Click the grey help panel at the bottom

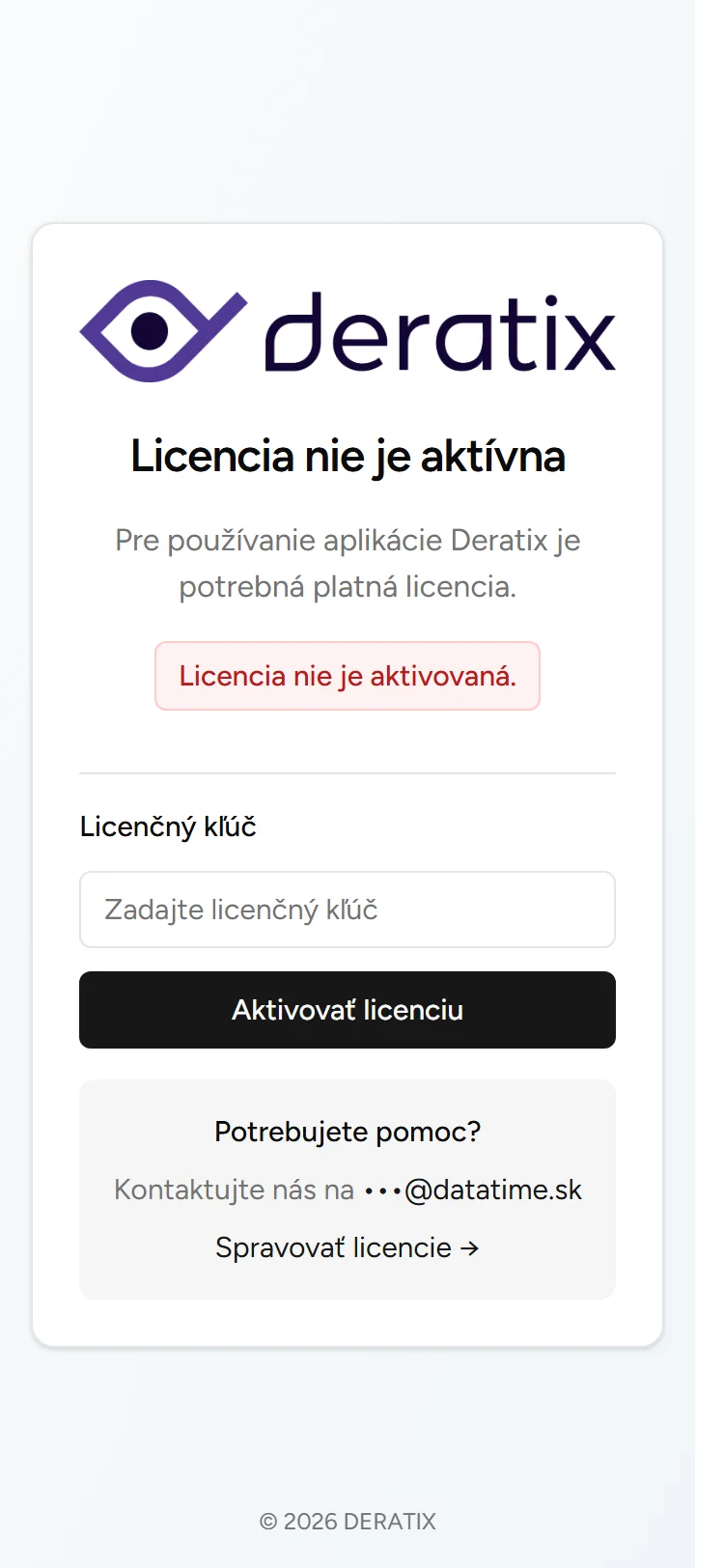348,1188
